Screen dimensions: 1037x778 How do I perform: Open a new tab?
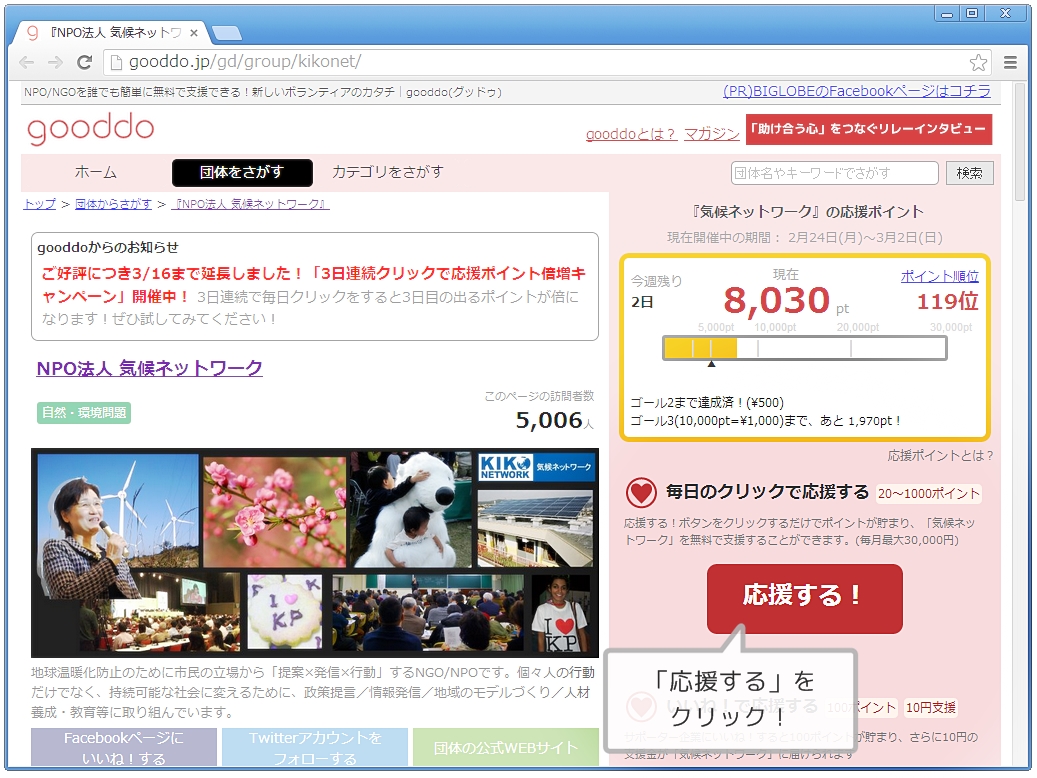coord(226,32)
